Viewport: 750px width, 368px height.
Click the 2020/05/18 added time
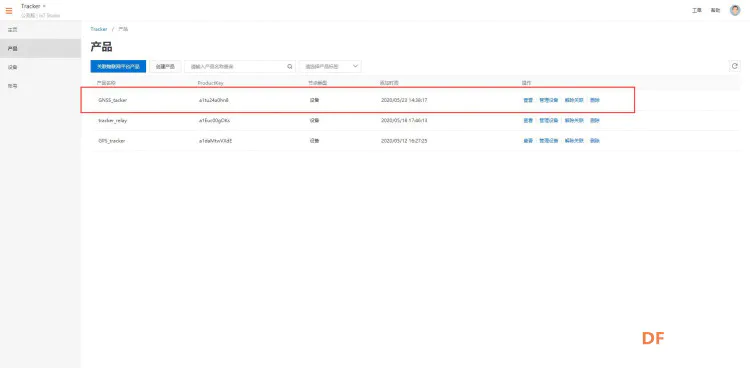point(404,121)
